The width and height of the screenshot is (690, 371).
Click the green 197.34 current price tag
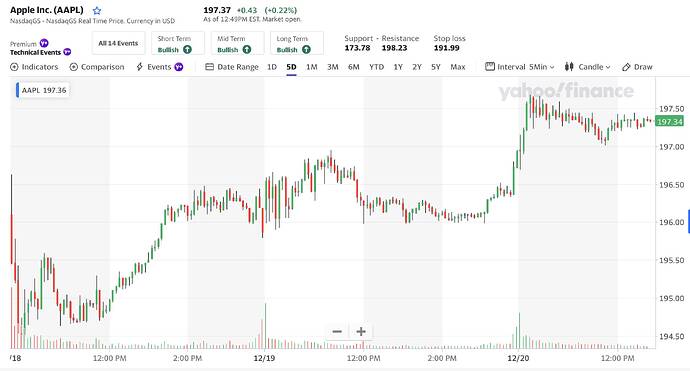[669, 121]
